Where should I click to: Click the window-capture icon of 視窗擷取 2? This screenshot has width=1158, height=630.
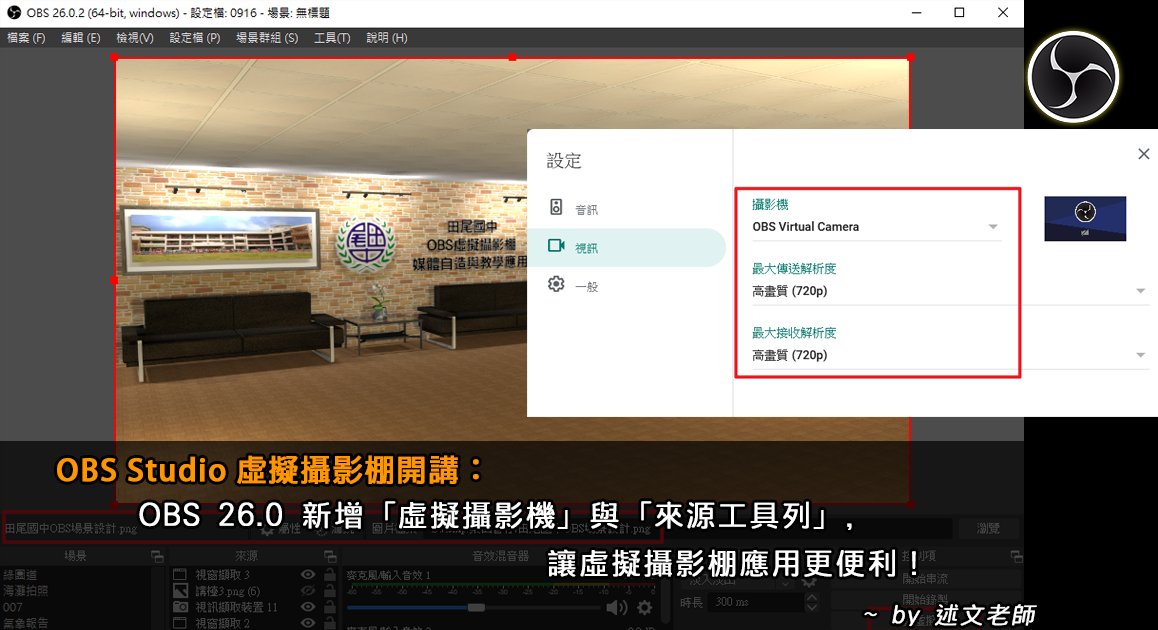(179, 623)
